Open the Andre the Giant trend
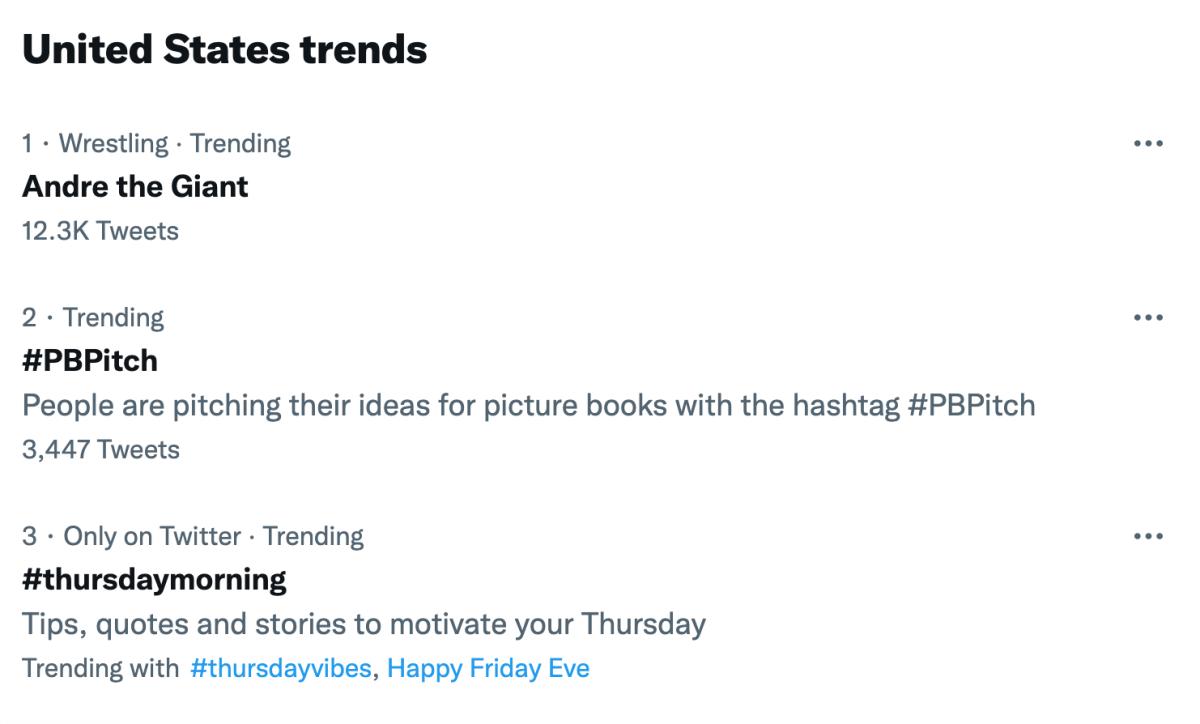 tap(135, 187)
